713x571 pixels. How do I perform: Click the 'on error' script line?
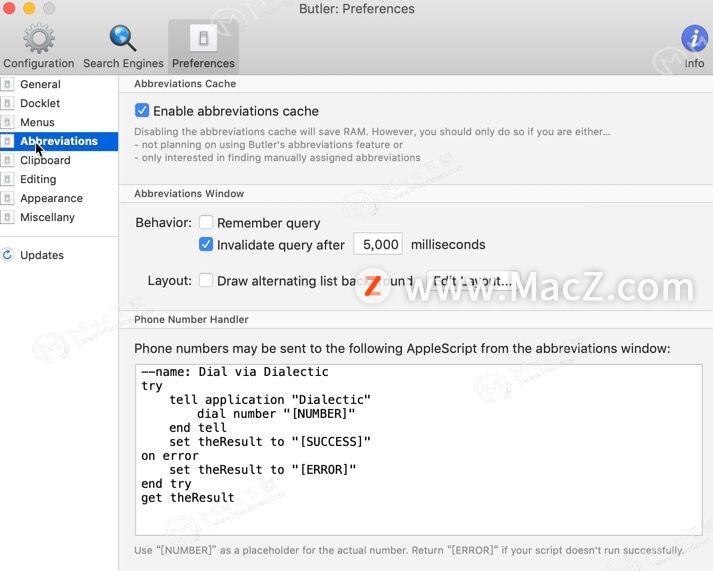point(170,456)
